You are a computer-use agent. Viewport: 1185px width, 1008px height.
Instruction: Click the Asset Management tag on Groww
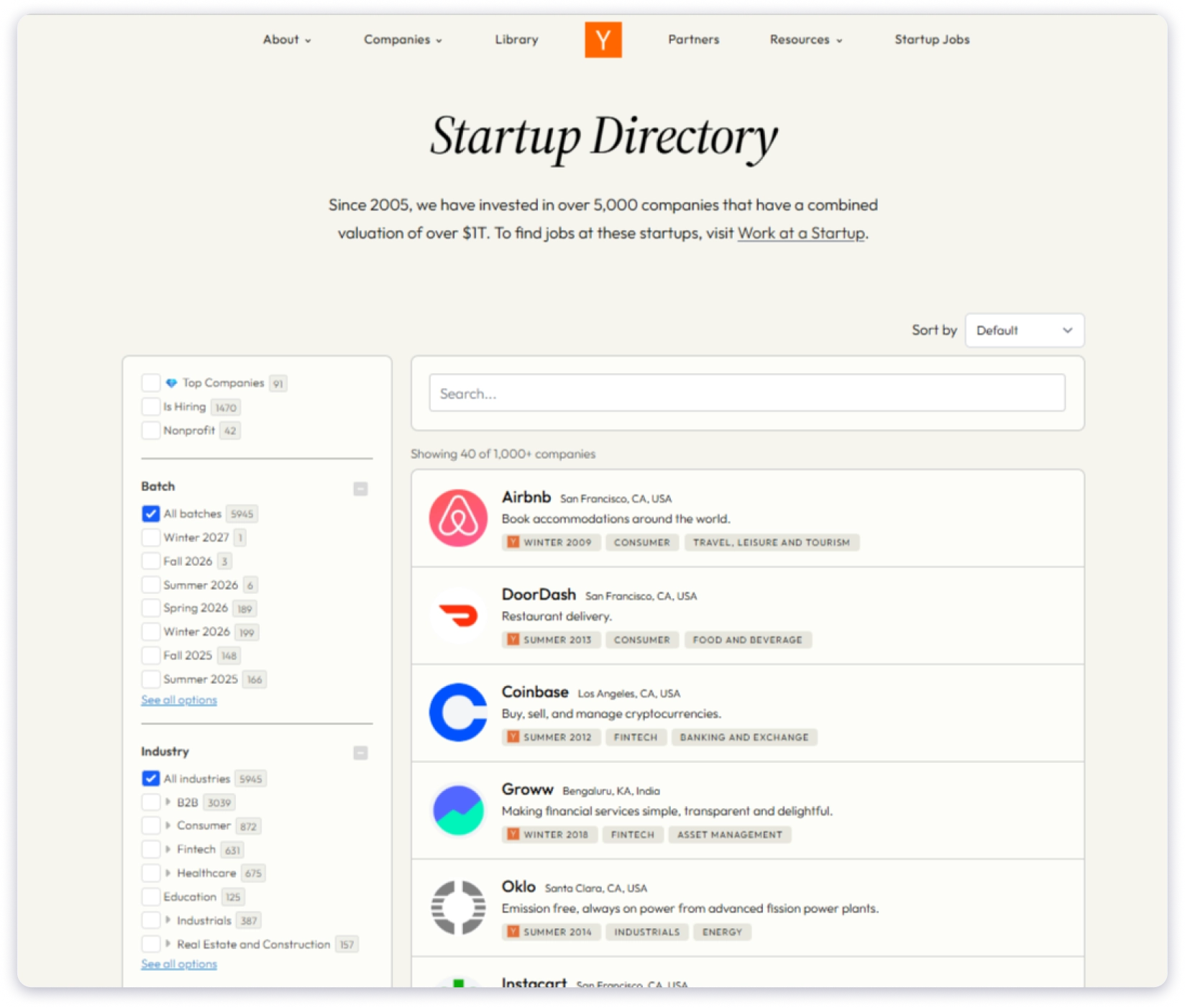730,834
